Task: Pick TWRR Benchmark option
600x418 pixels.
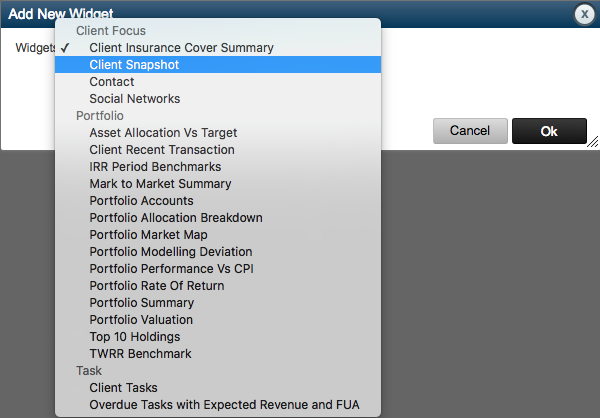Action: pyautogui.click(x=140, y=354)
